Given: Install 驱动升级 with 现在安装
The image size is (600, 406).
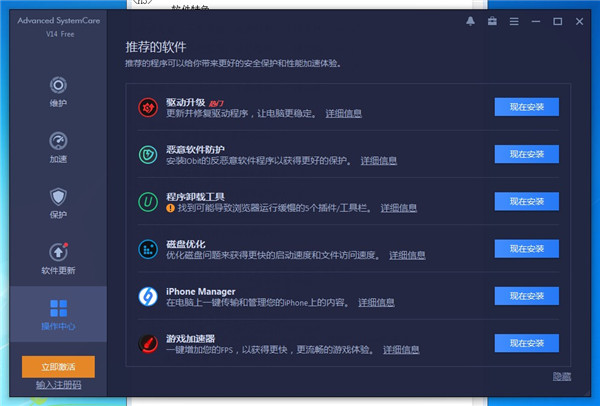Looking at the screenshot, I should (527, 107).
